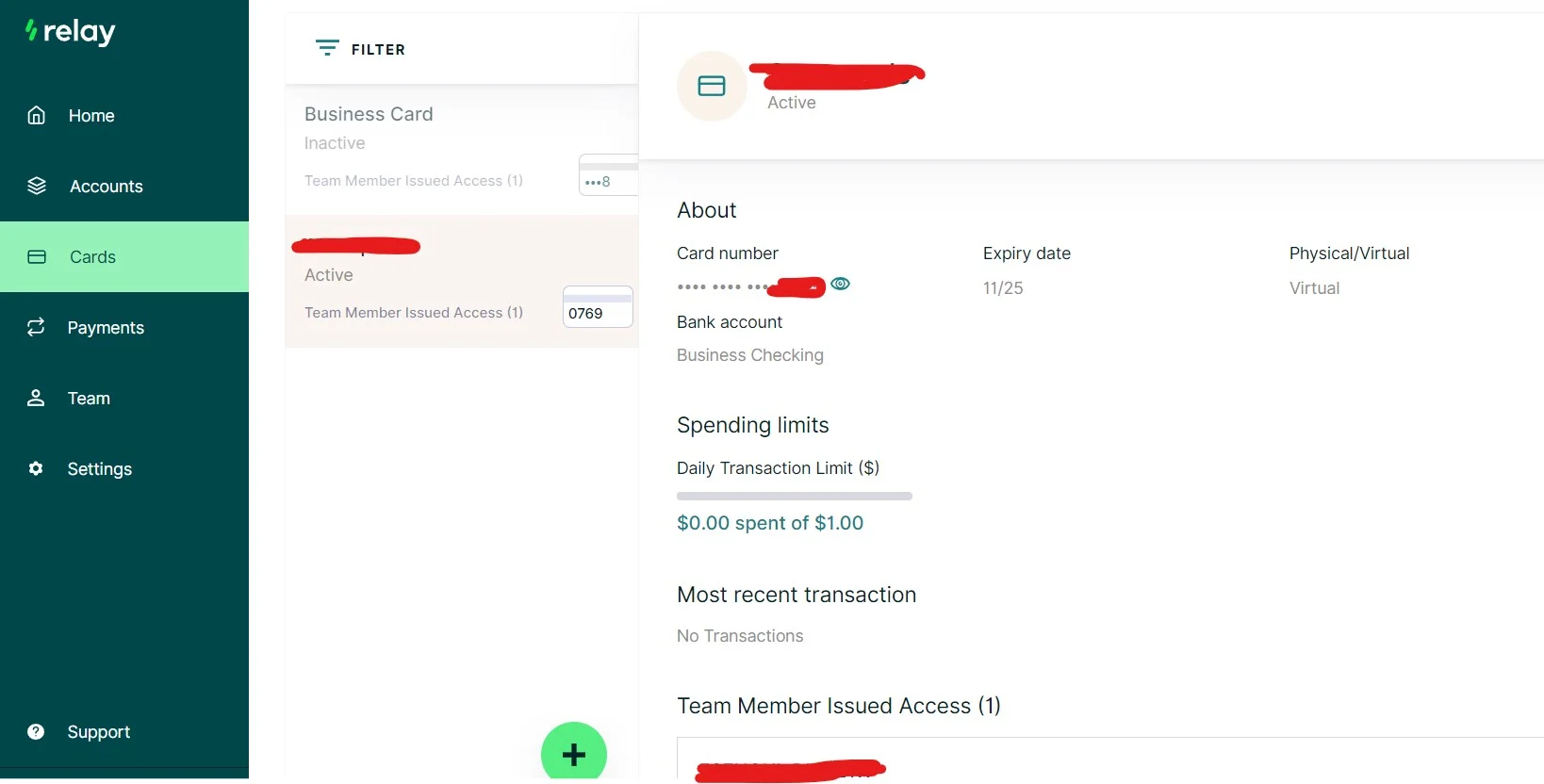Screen dimensions: 1544x784
Task: Click the Relay logo
Action: tap(71, 32)
